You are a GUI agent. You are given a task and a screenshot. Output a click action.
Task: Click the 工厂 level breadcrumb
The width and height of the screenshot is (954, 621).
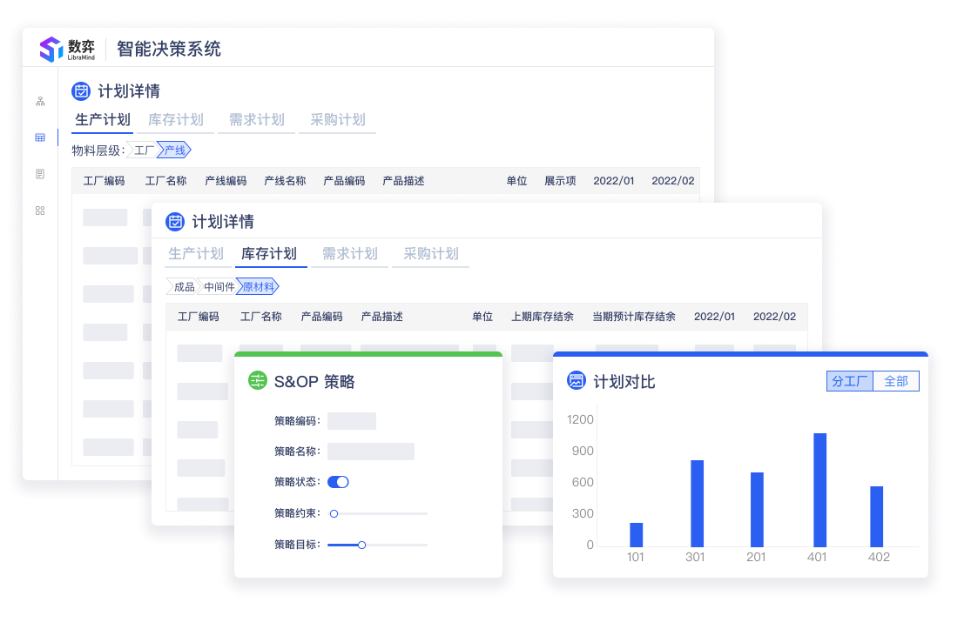[144, 151]
